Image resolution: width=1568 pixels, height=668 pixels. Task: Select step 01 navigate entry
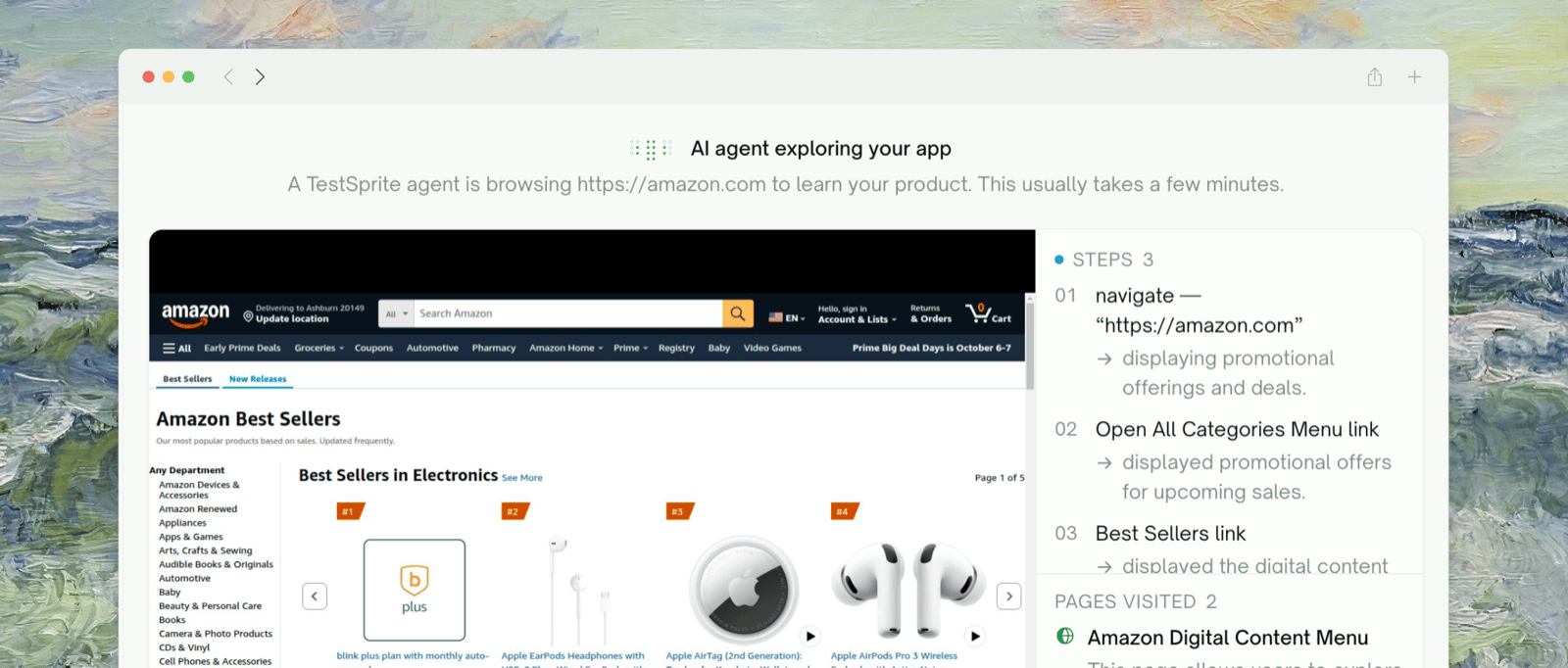tap(1225, 340)
